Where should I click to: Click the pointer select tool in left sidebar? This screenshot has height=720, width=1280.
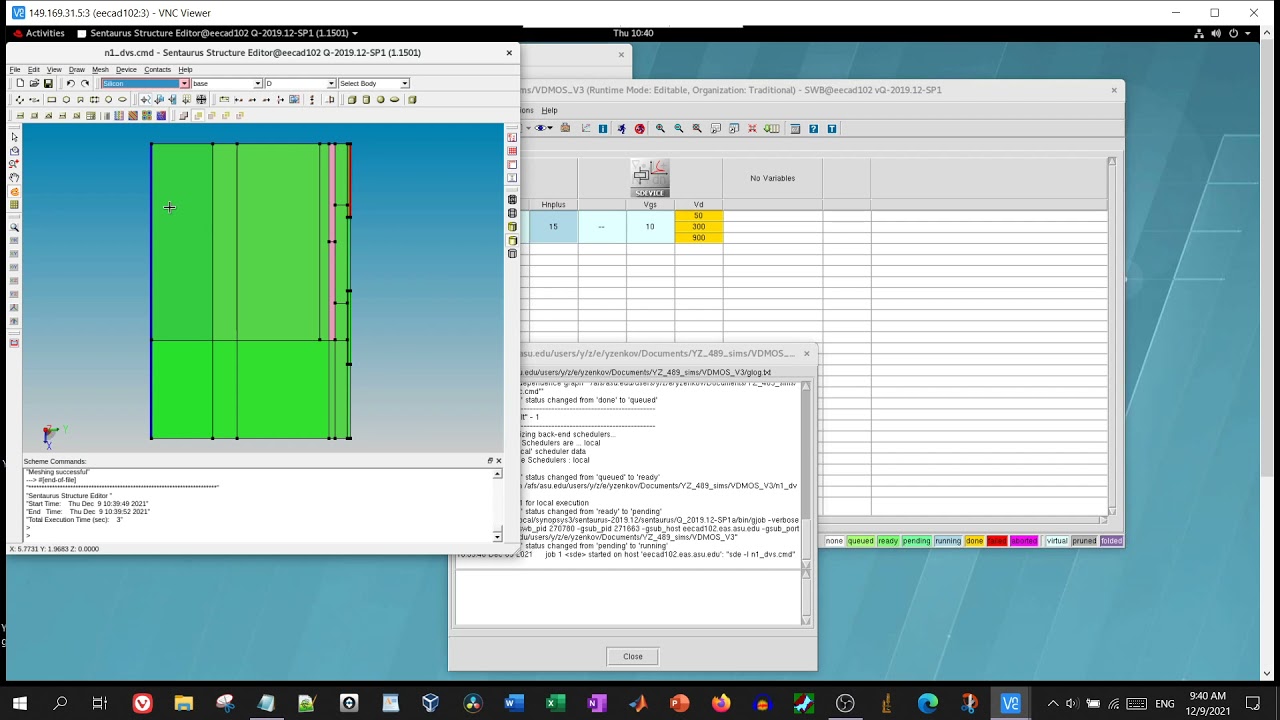[x=14, y=137]
